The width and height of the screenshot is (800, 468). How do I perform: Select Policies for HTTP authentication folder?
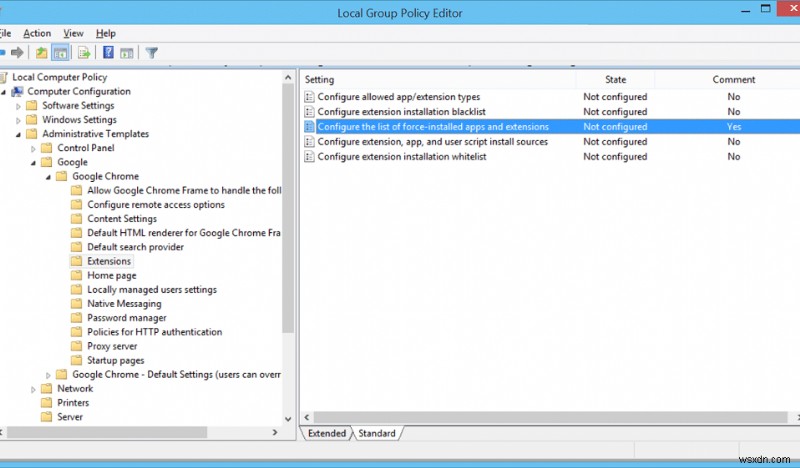155,332
